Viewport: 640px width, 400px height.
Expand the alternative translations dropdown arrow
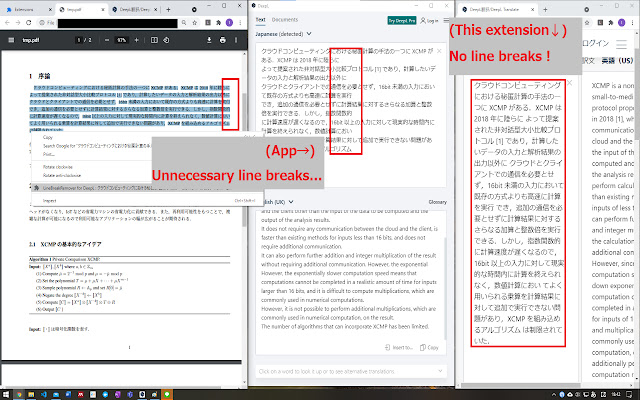440,371
